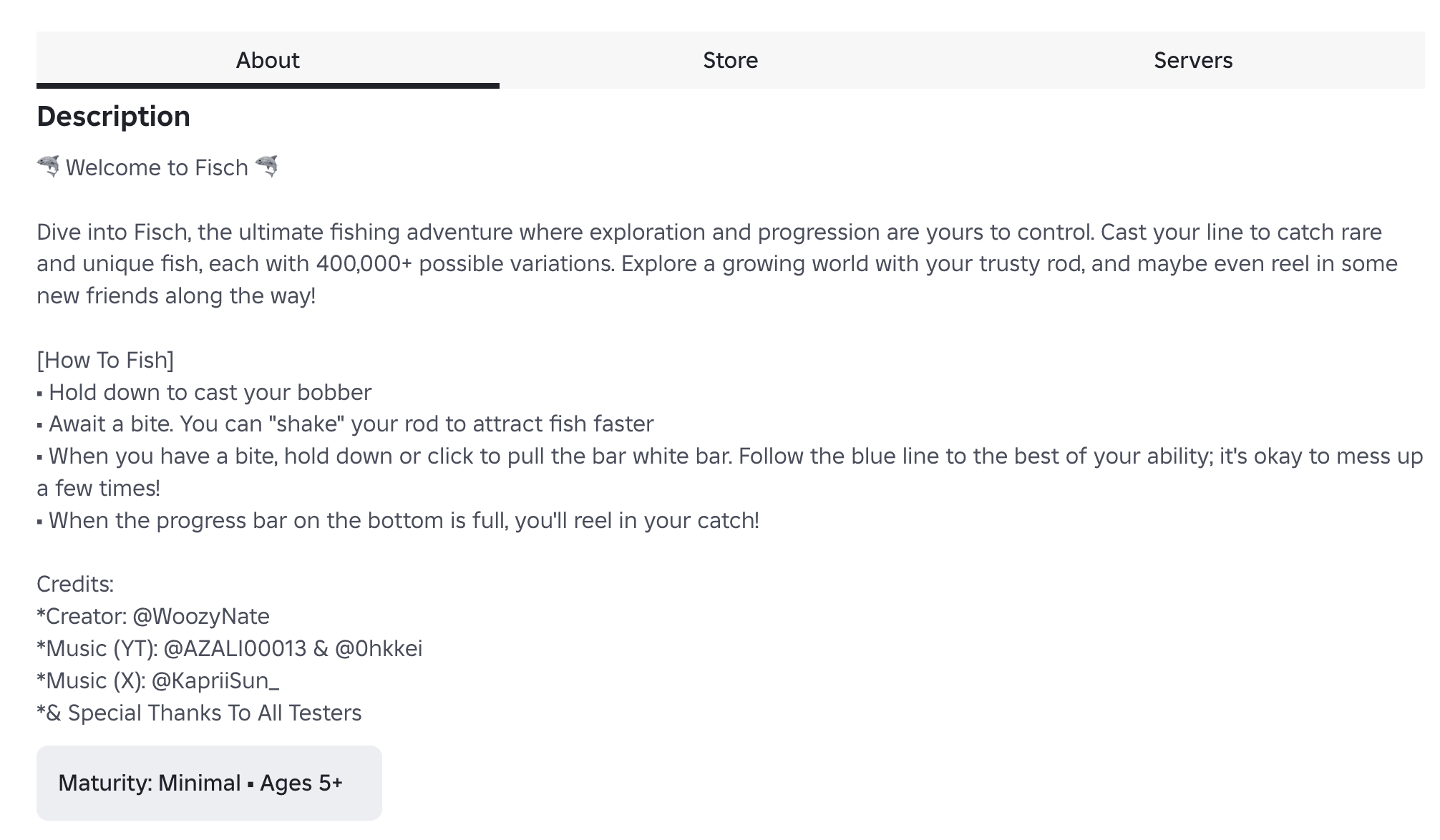This screenshot has height=840, width=1440.
Task: Open creator @WoozyNate's mention
Action: [x=201, y=616]
